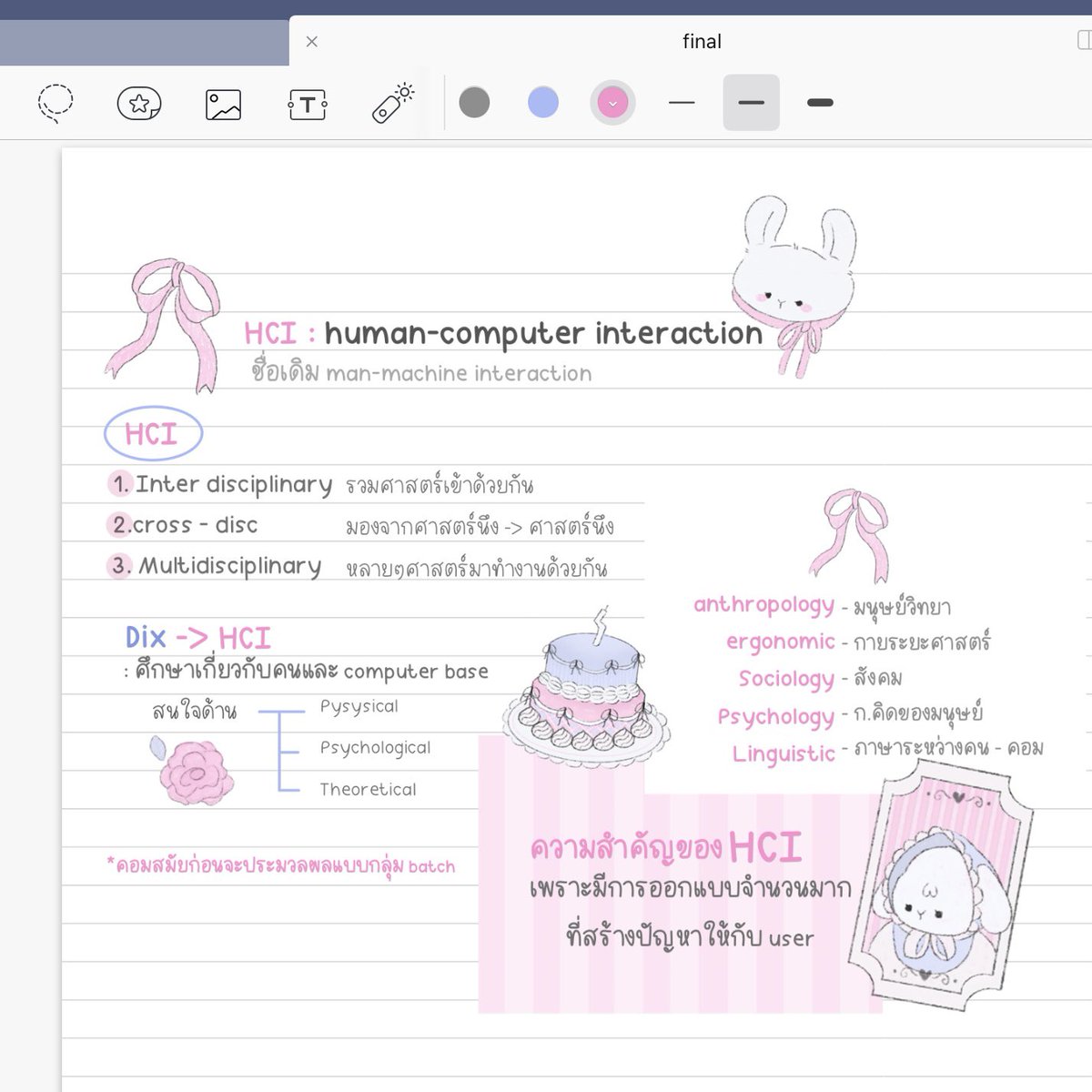This screenshot has width=1092, height=1092.
Task: Click the 'Psychological' word
Action: tap(375, 748)
